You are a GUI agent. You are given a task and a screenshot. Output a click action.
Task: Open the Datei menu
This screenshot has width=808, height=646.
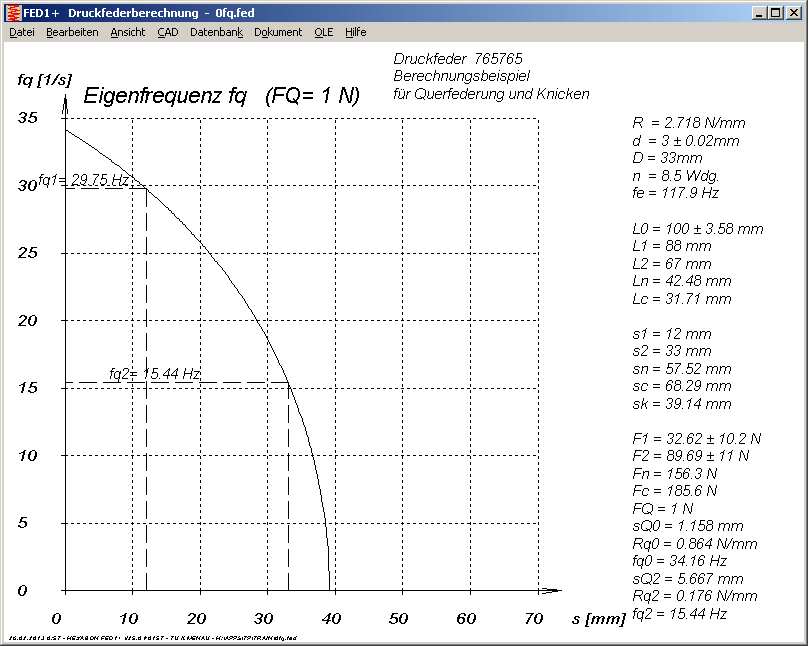[22, 32]
